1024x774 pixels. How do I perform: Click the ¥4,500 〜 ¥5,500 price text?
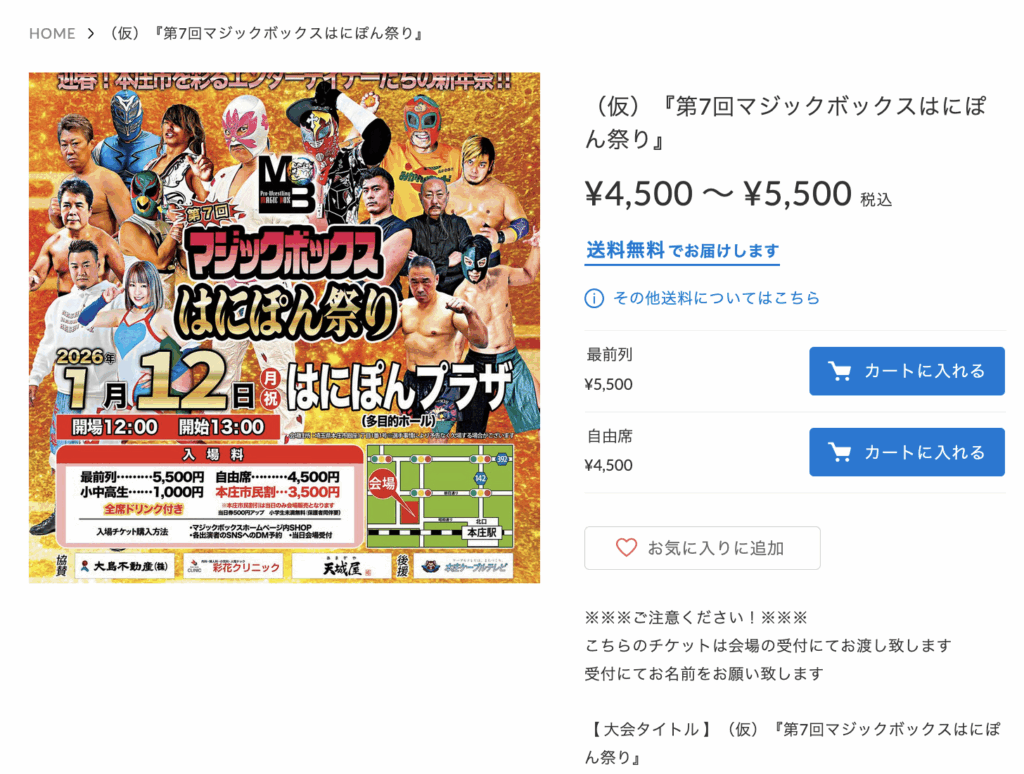(x=718, y=194)
